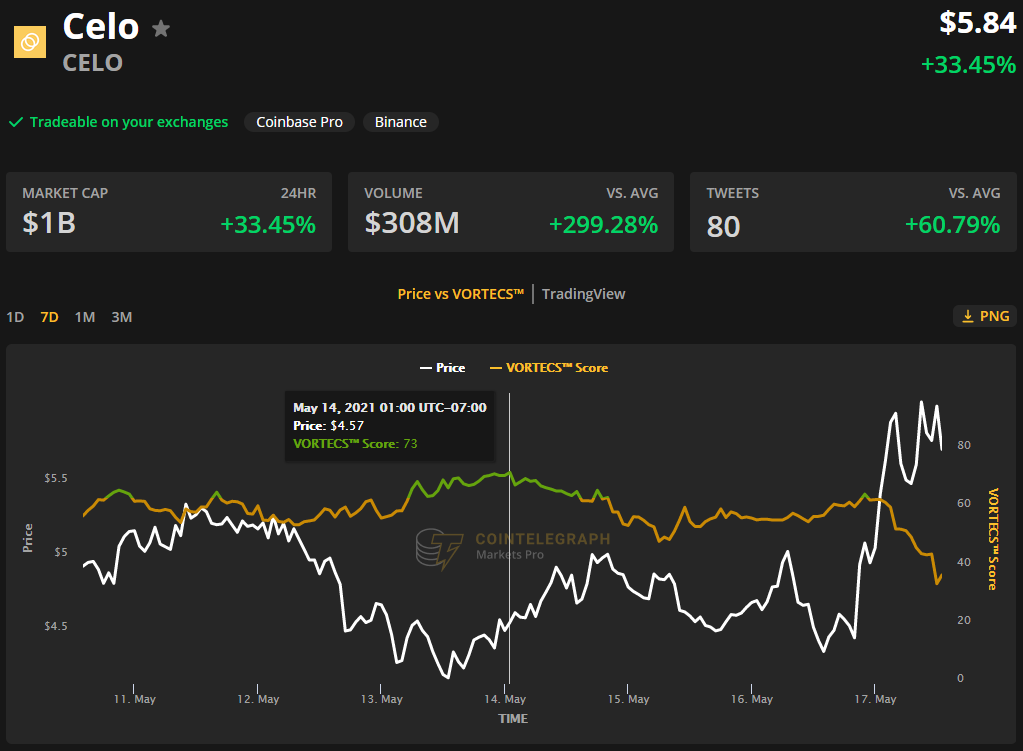Click the Coinbase Pro exchange button
Viewport: 1023px width, 751px height.
(299, 122)
